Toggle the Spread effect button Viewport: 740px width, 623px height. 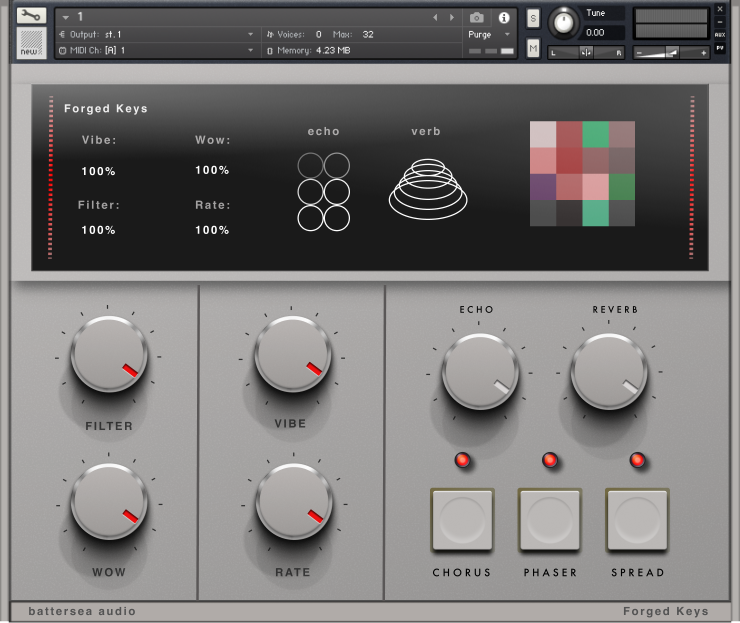tap(637, 519)
